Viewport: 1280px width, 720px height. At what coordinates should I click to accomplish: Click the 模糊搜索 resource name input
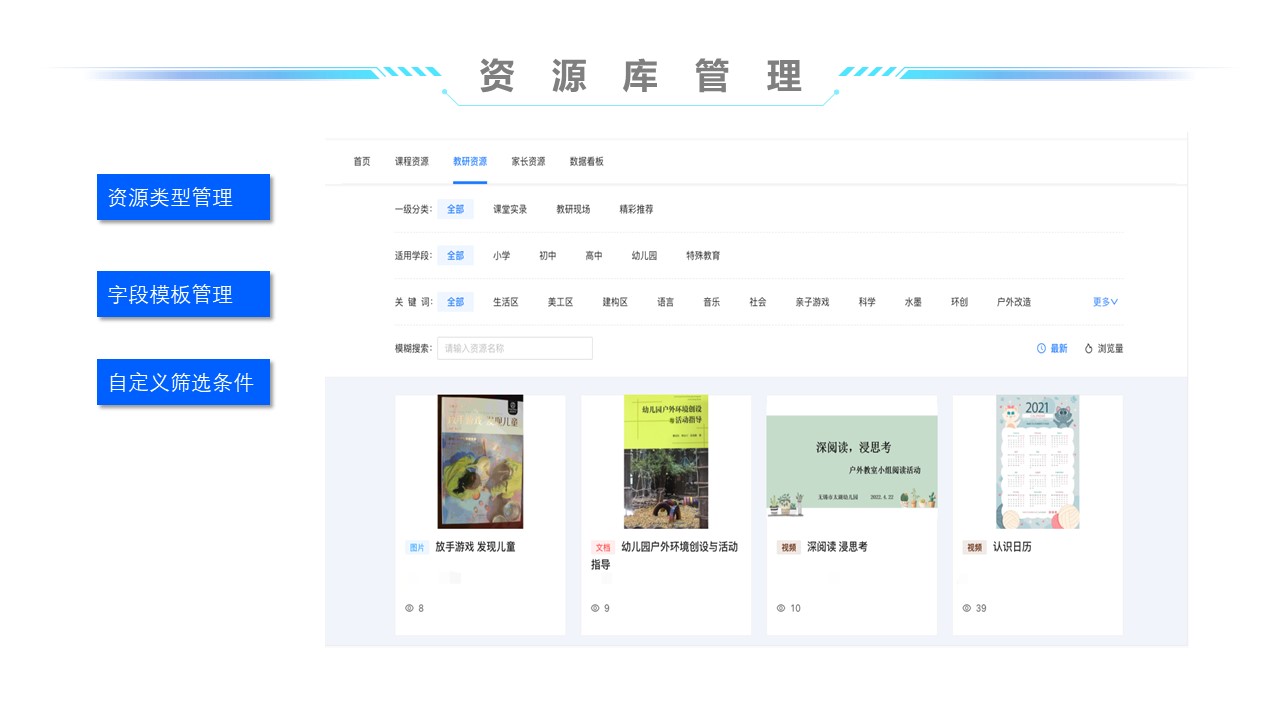click(514, 348)
